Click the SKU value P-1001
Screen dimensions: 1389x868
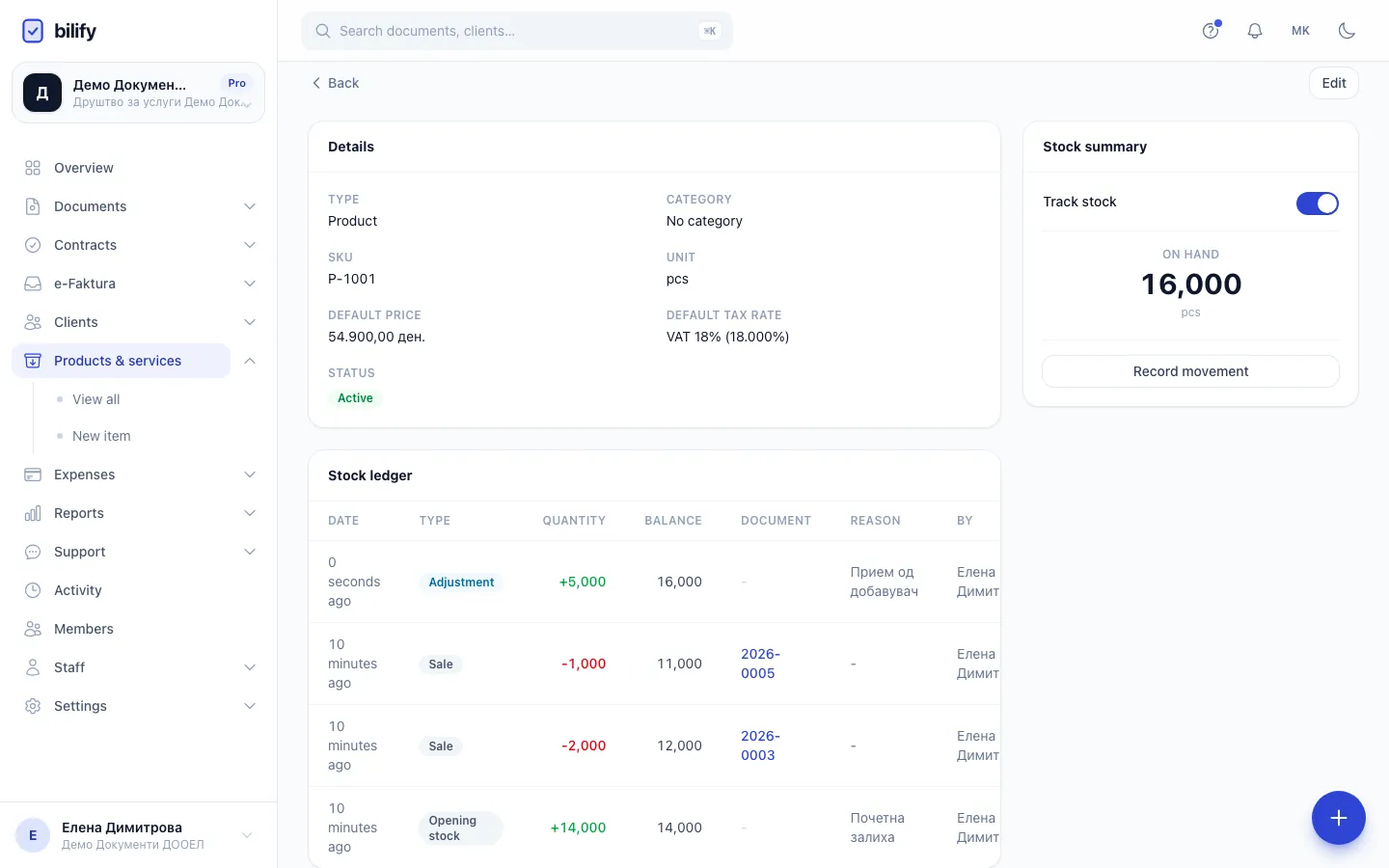point(352,279)
